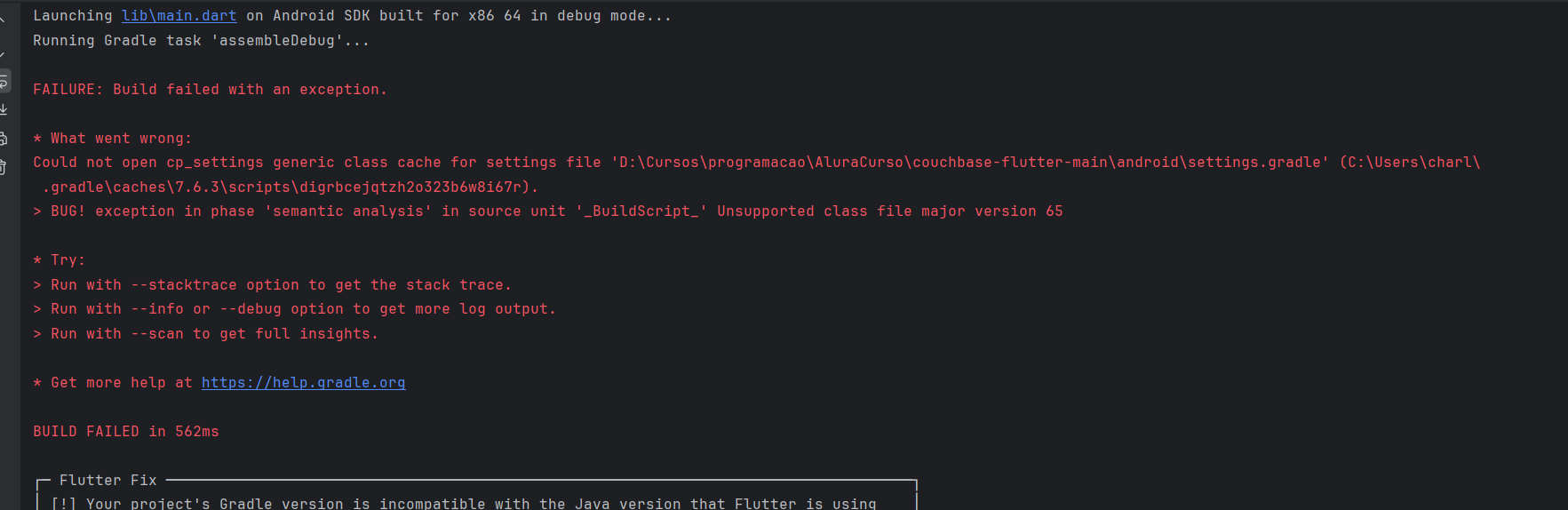Click the Run with --stacktrace suggestion line
This screenshot has height=510, width=1568.
click(272, 285)
